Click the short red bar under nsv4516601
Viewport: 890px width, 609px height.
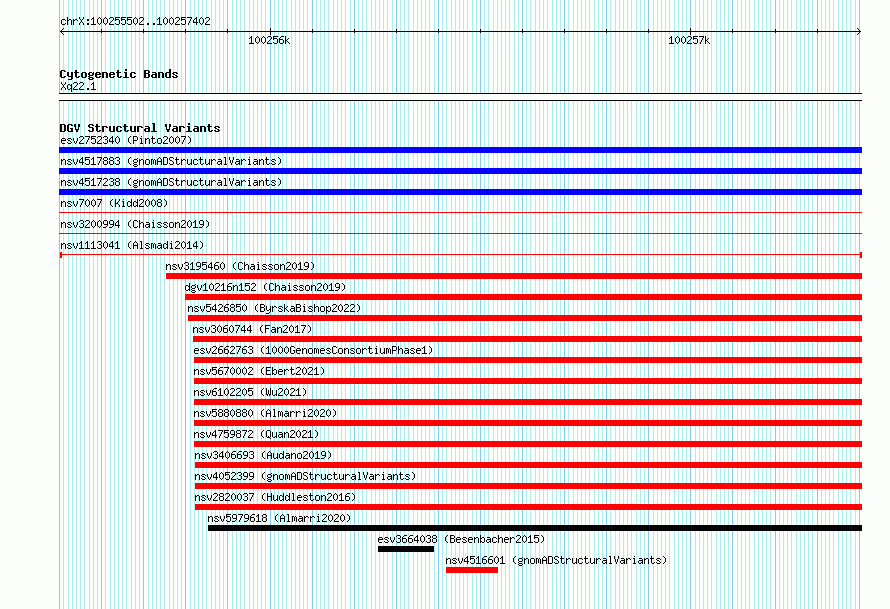(x=472, y=570)
